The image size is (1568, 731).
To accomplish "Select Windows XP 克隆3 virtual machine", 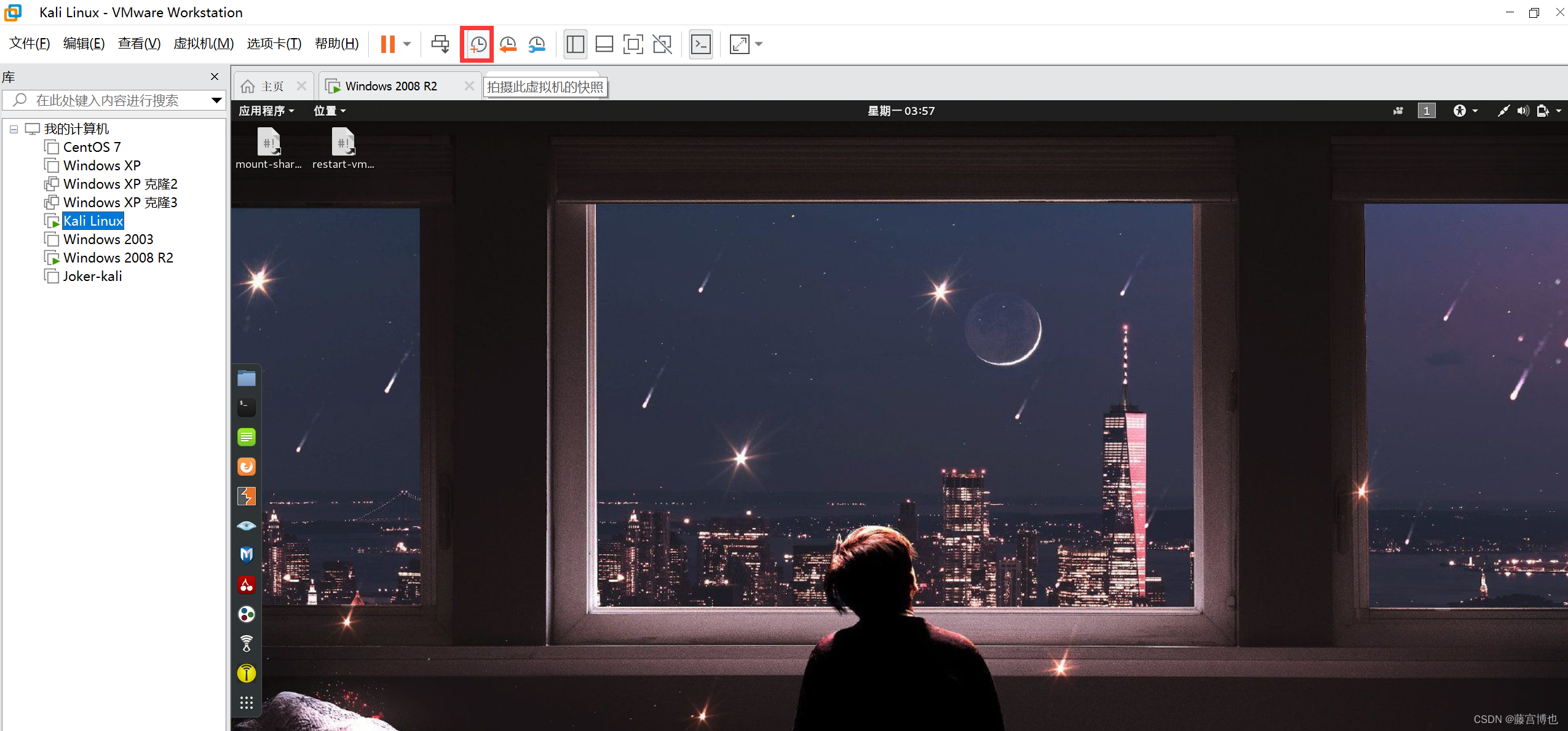I will [x=120, y=203].
